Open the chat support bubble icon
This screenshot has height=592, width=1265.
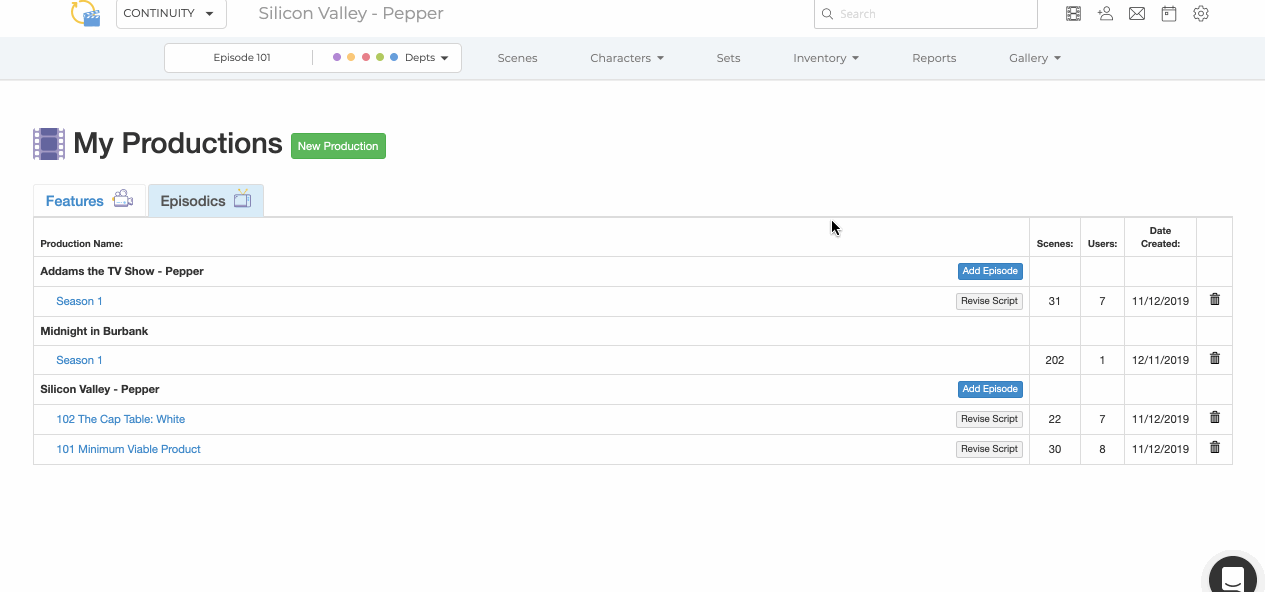[1232, 576]
